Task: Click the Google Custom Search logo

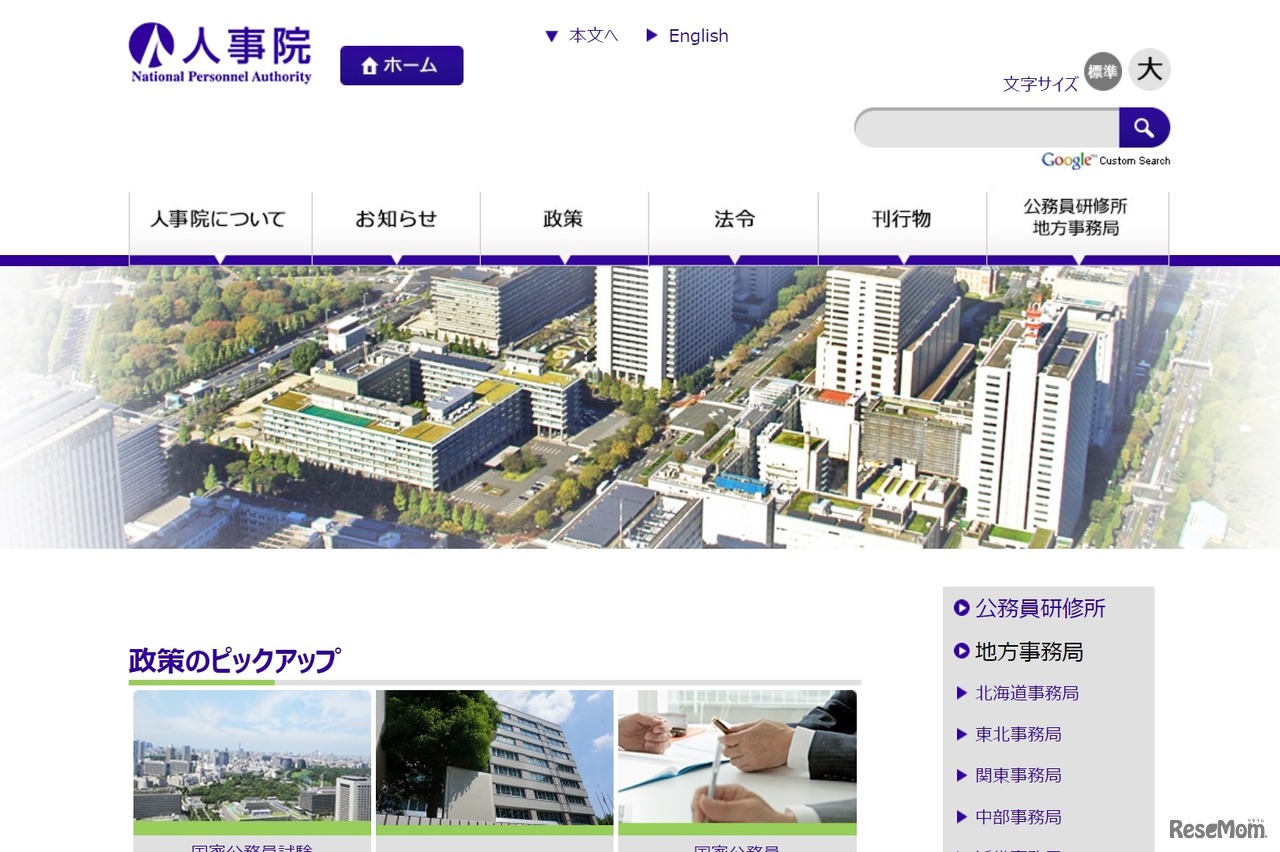Action: click(1066, 160)
